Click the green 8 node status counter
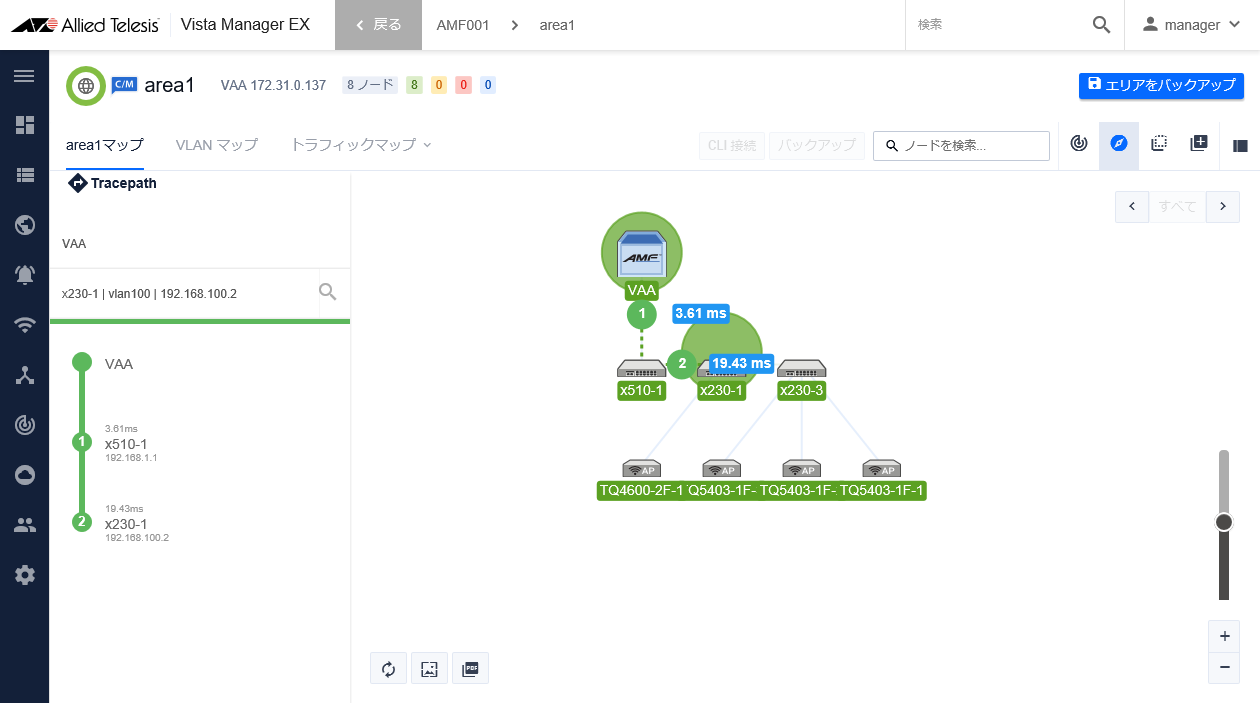Image resolution: width=1260 pixels, height=703 pixels. pyautogui.click(x=414, y=85)
